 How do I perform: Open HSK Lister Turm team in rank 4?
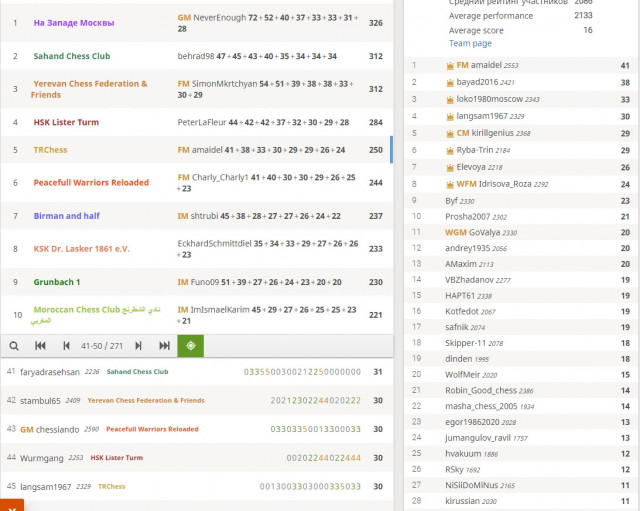click(66, 122)
